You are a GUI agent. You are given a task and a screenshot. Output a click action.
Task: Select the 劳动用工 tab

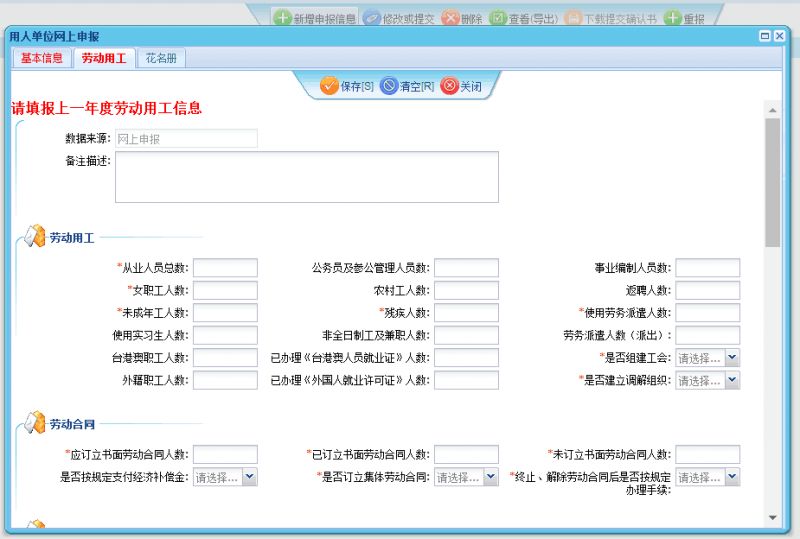tap(103, 59)
